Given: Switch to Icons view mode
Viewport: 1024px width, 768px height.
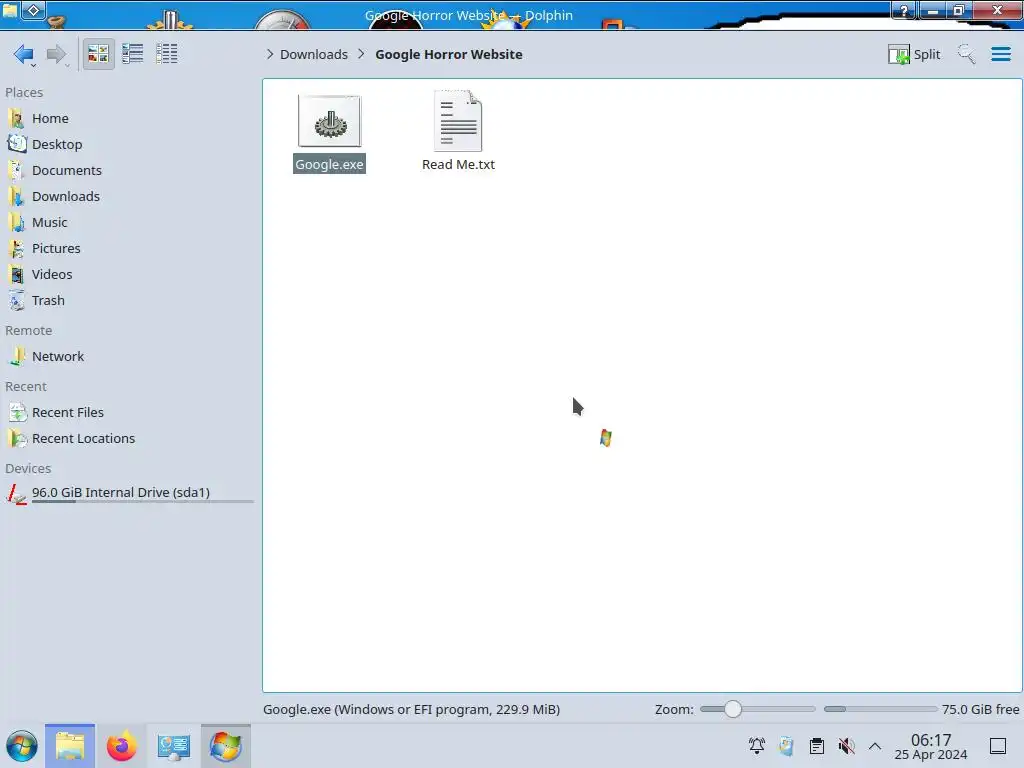Looking at the screenshot, I should click(x=98, y=54).
